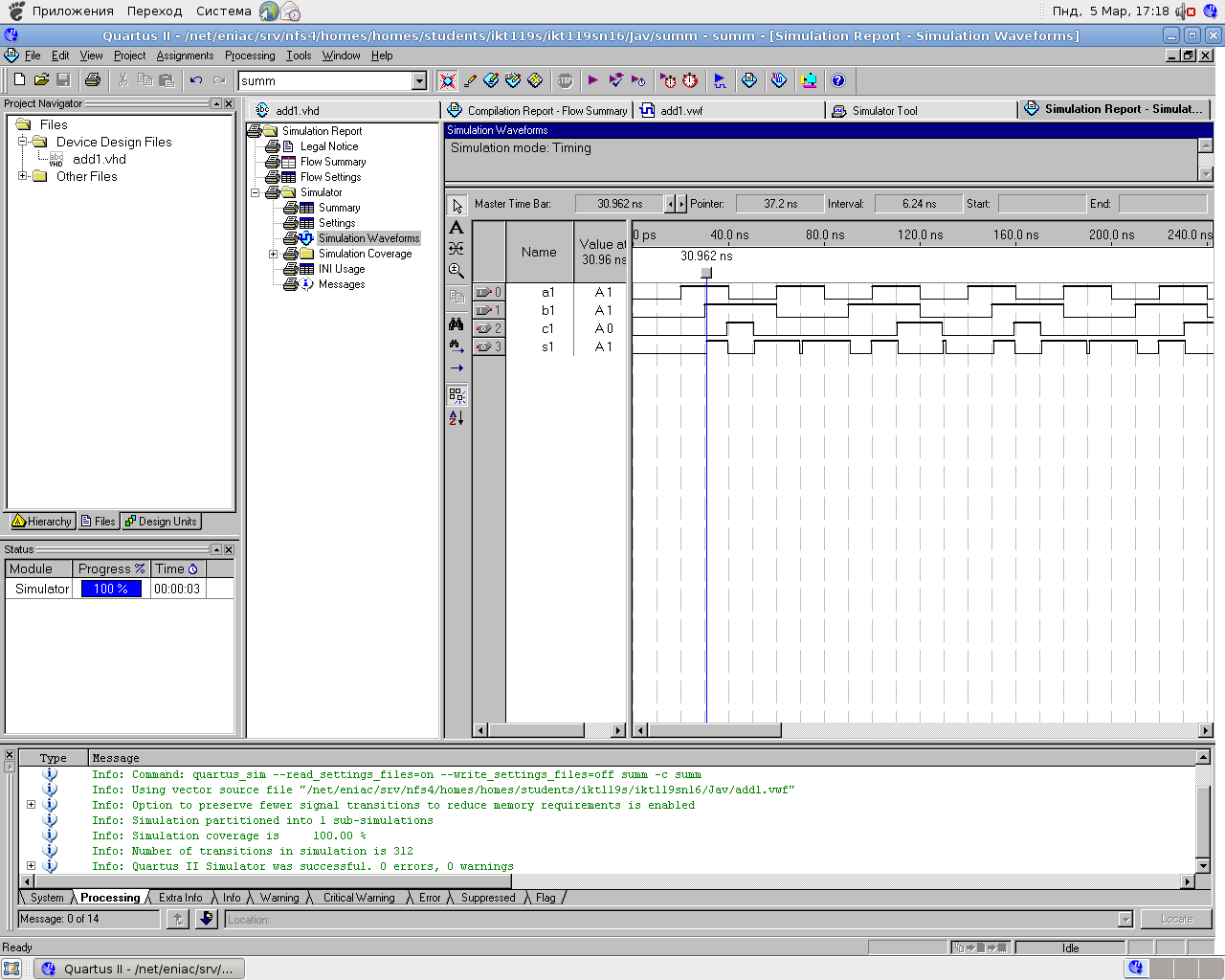Choose the Selection arrow tool

457,206
